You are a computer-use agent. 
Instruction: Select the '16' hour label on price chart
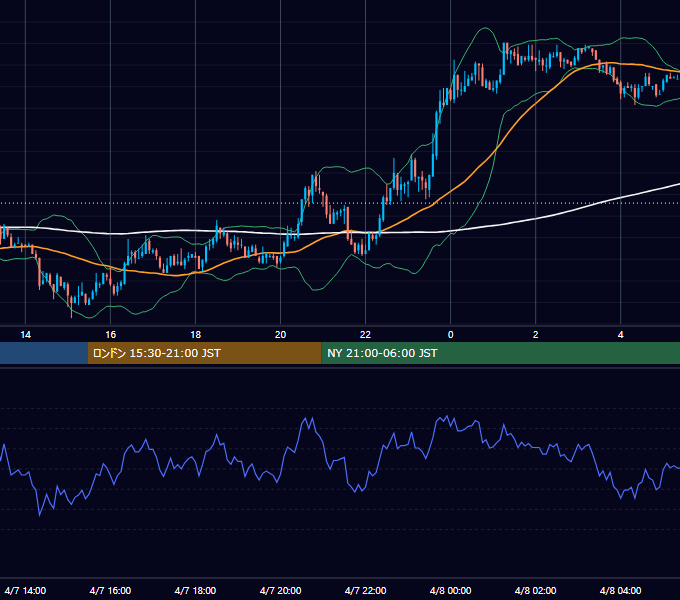tap(111, 335)
